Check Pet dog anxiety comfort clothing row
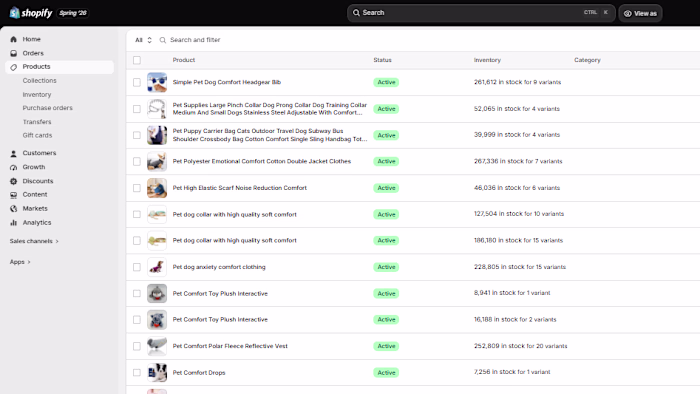This screenshot has width=700, height=394. 137,267
